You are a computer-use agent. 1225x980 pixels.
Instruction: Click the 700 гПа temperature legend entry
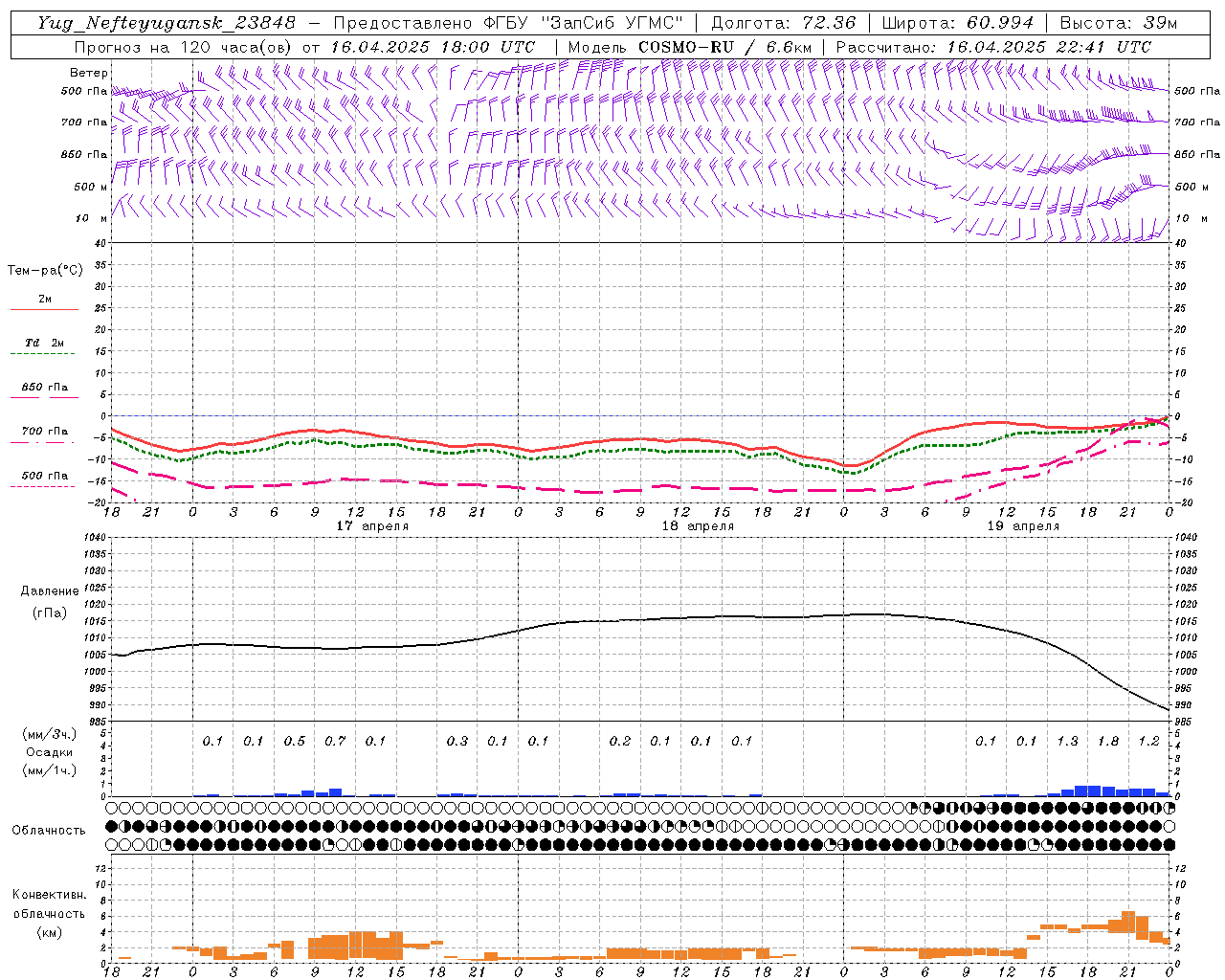point(45,432)
